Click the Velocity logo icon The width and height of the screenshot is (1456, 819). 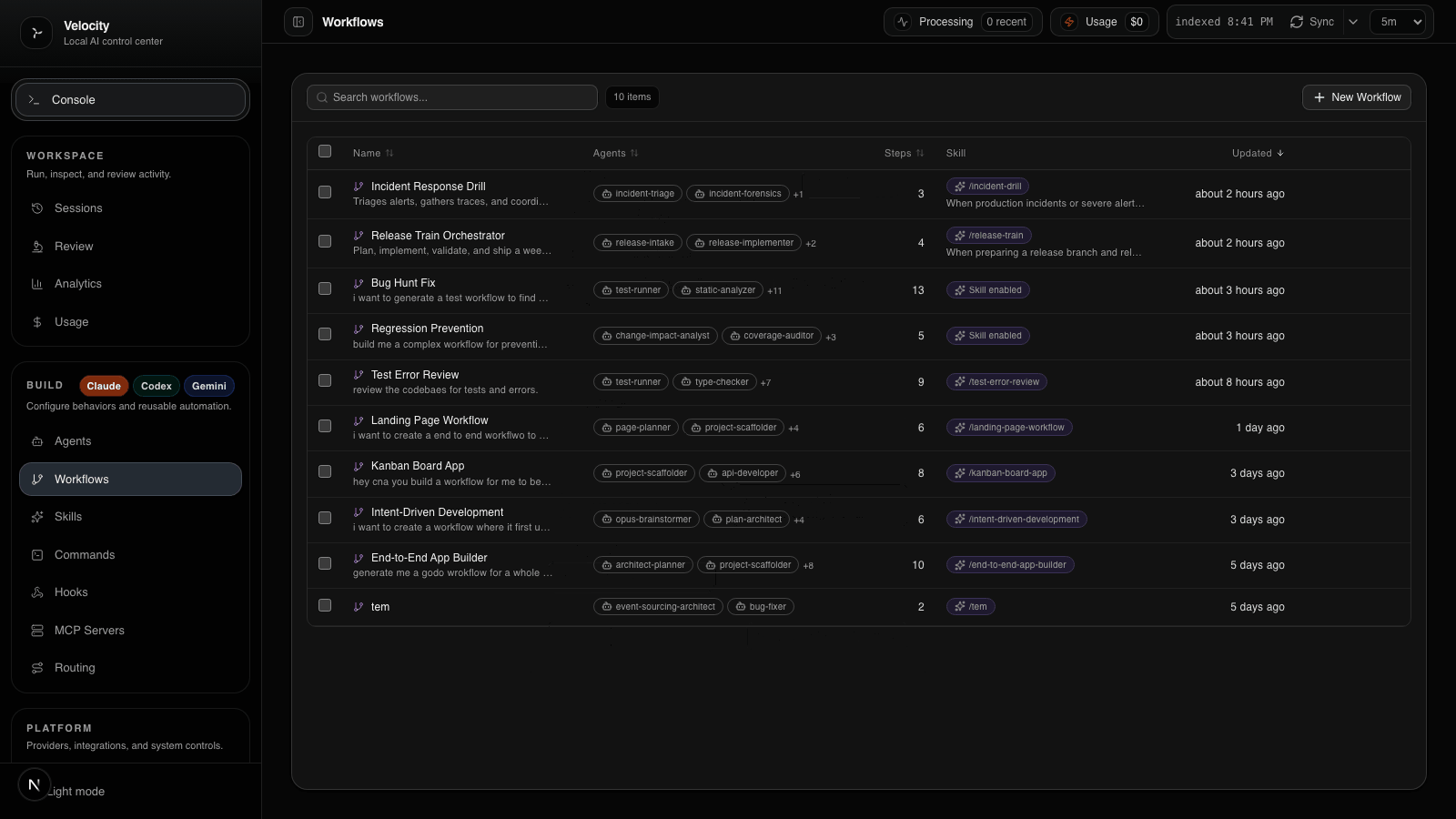36,33
